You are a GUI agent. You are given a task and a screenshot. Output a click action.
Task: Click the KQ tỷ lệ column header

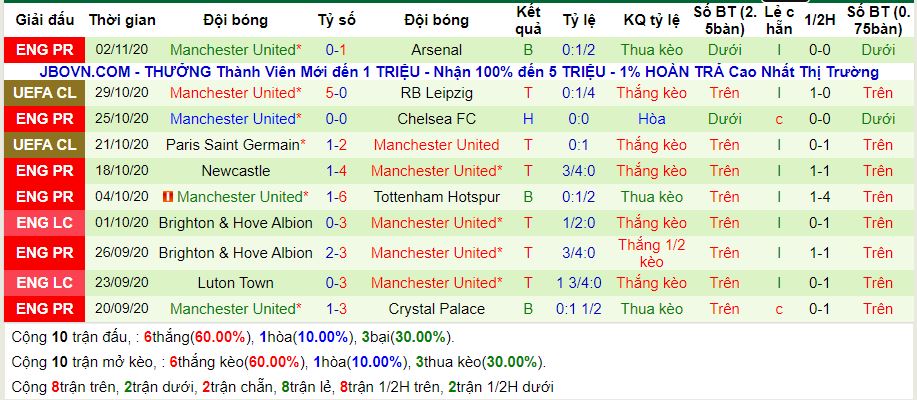650,19
